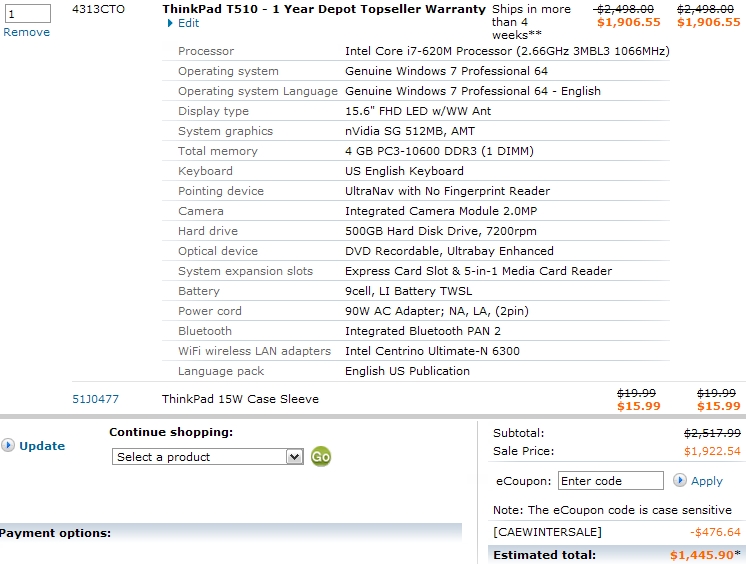Open the 4313CTO part number link

[x=98, y=9]
